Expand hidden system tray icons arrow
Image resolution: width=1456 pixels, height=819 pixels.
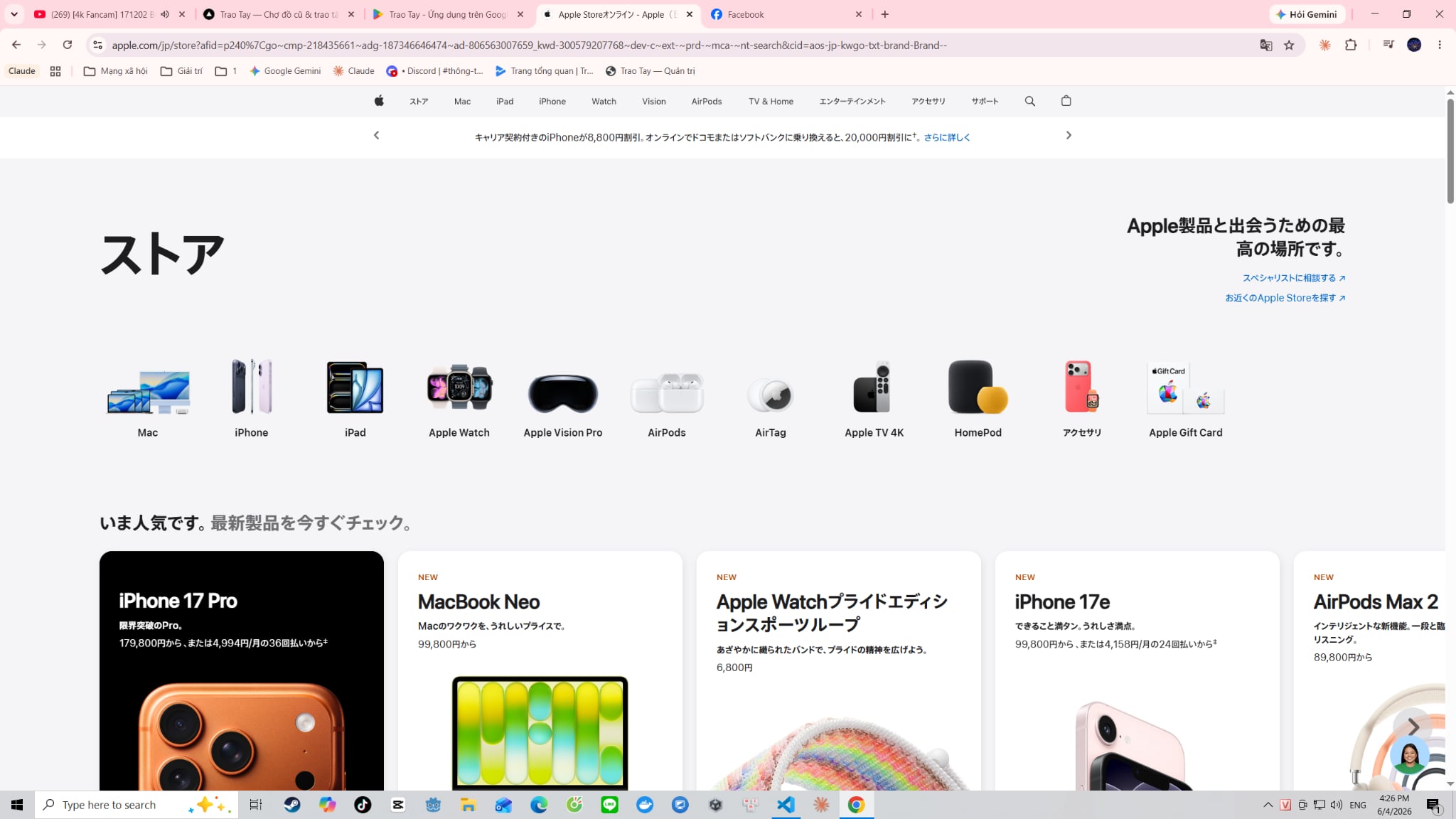pyautogui.click(x=1268, y=805)
